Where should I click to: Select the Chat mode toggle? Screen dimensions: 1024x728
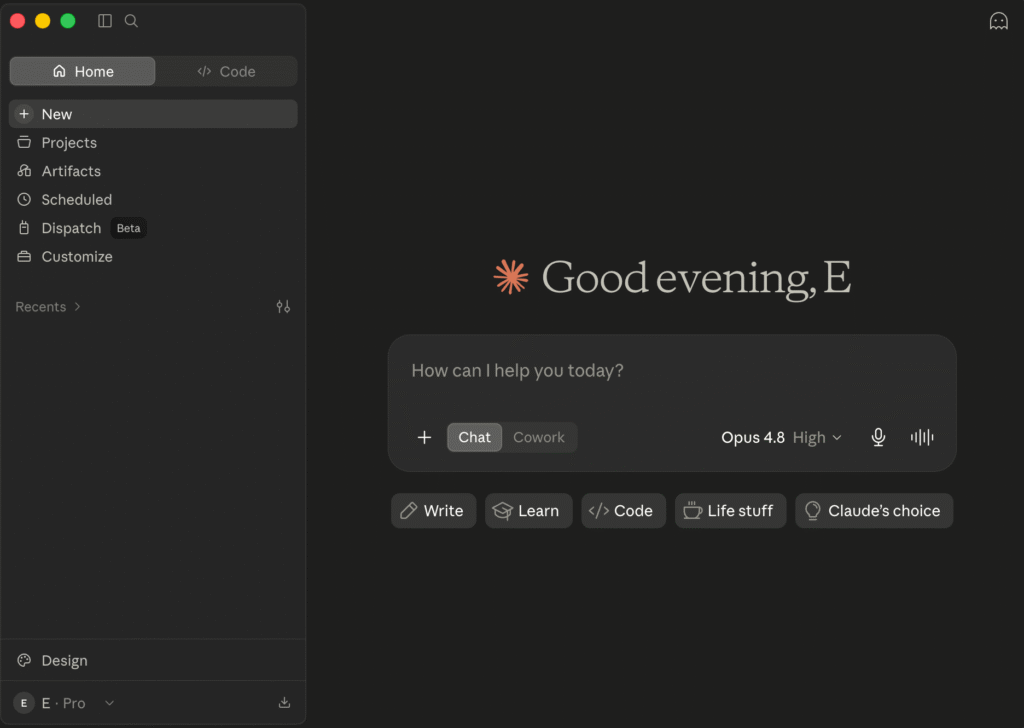[x=474, y=437]
